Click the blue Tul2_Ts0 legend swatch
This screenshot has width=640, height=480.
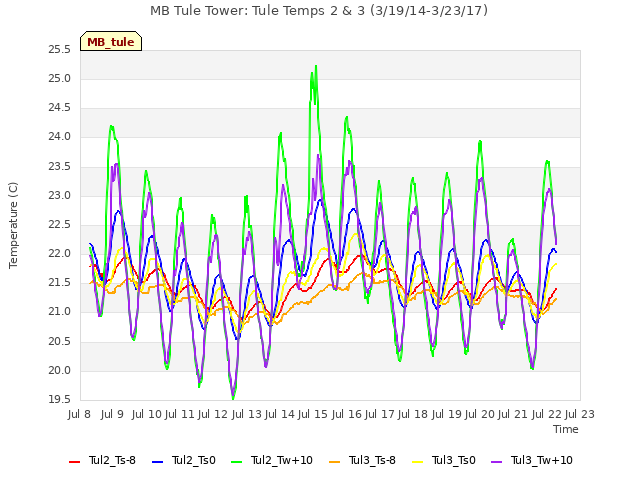click(158, 462)
